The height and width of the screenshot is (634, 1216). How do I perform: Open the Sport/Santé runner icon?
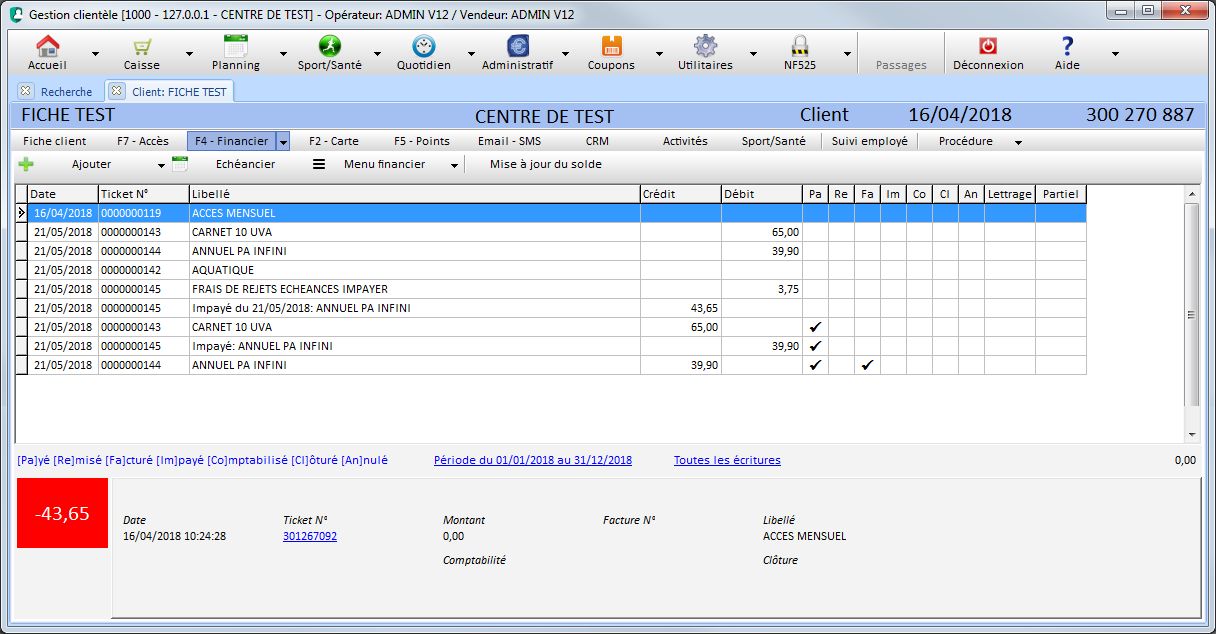point(330,46)
